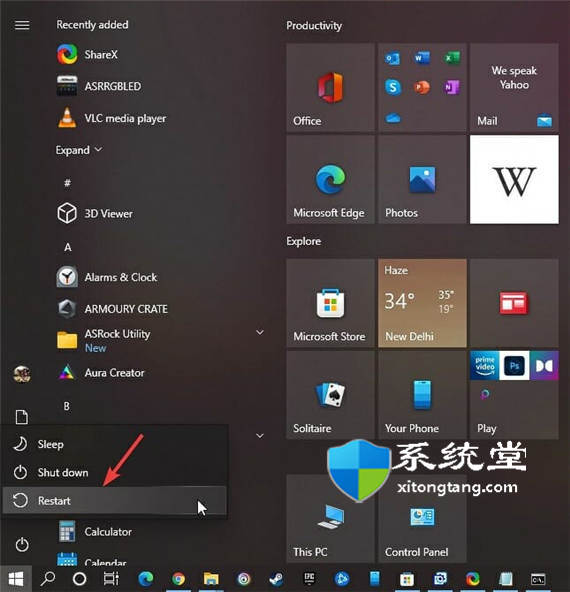
Task: Open Task View on taskbar
Action: tap(111, 578)
